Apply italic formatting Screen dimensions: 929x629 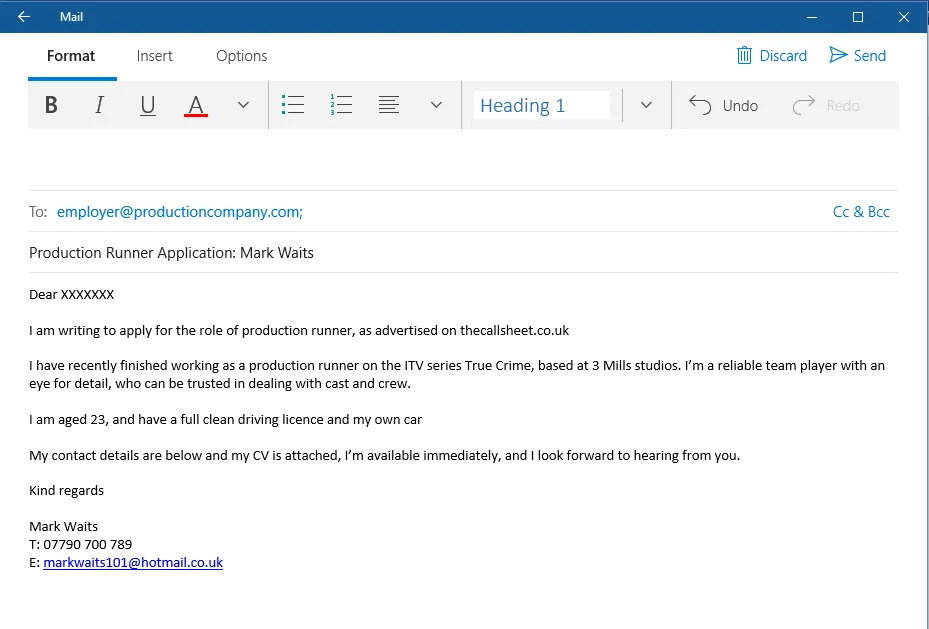[x=99, y=104]
